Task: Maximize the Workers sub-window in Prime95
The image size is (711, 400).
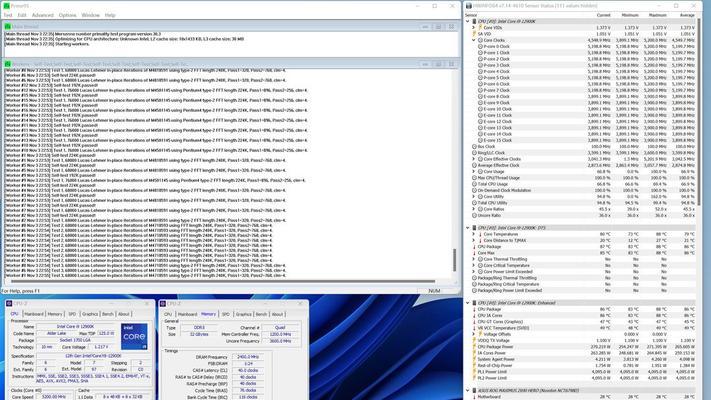Action: click(x=438, y=64)
